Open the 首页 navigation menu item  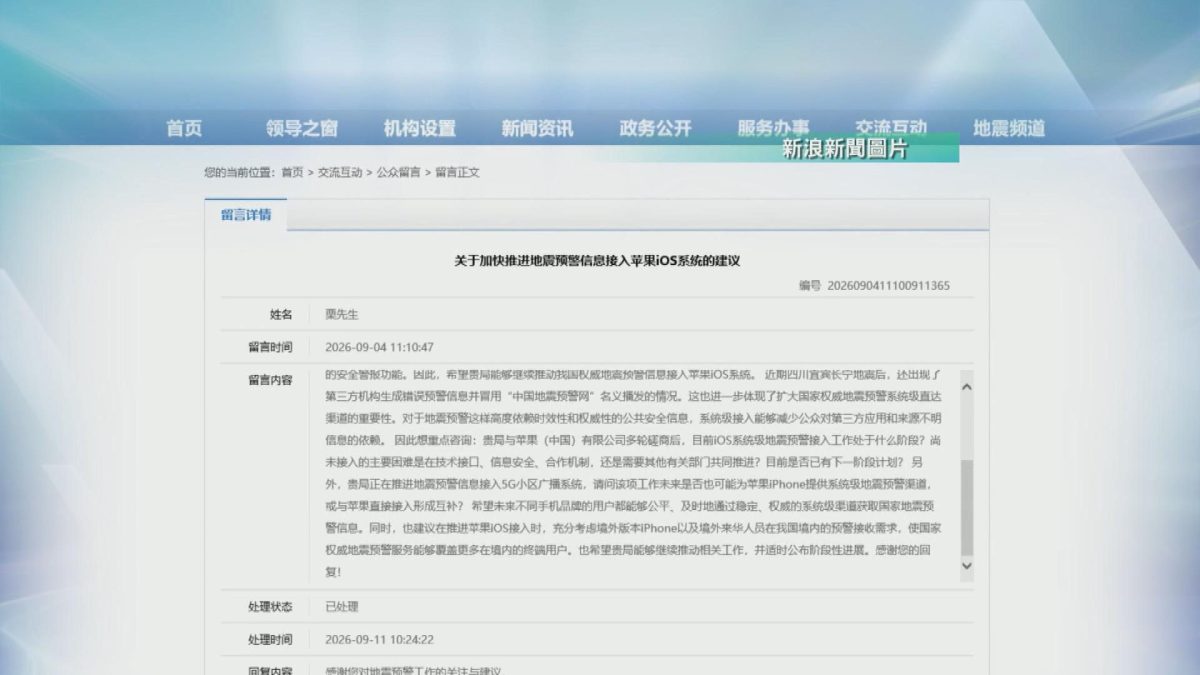pyautogui.click(x=184, y=128)
